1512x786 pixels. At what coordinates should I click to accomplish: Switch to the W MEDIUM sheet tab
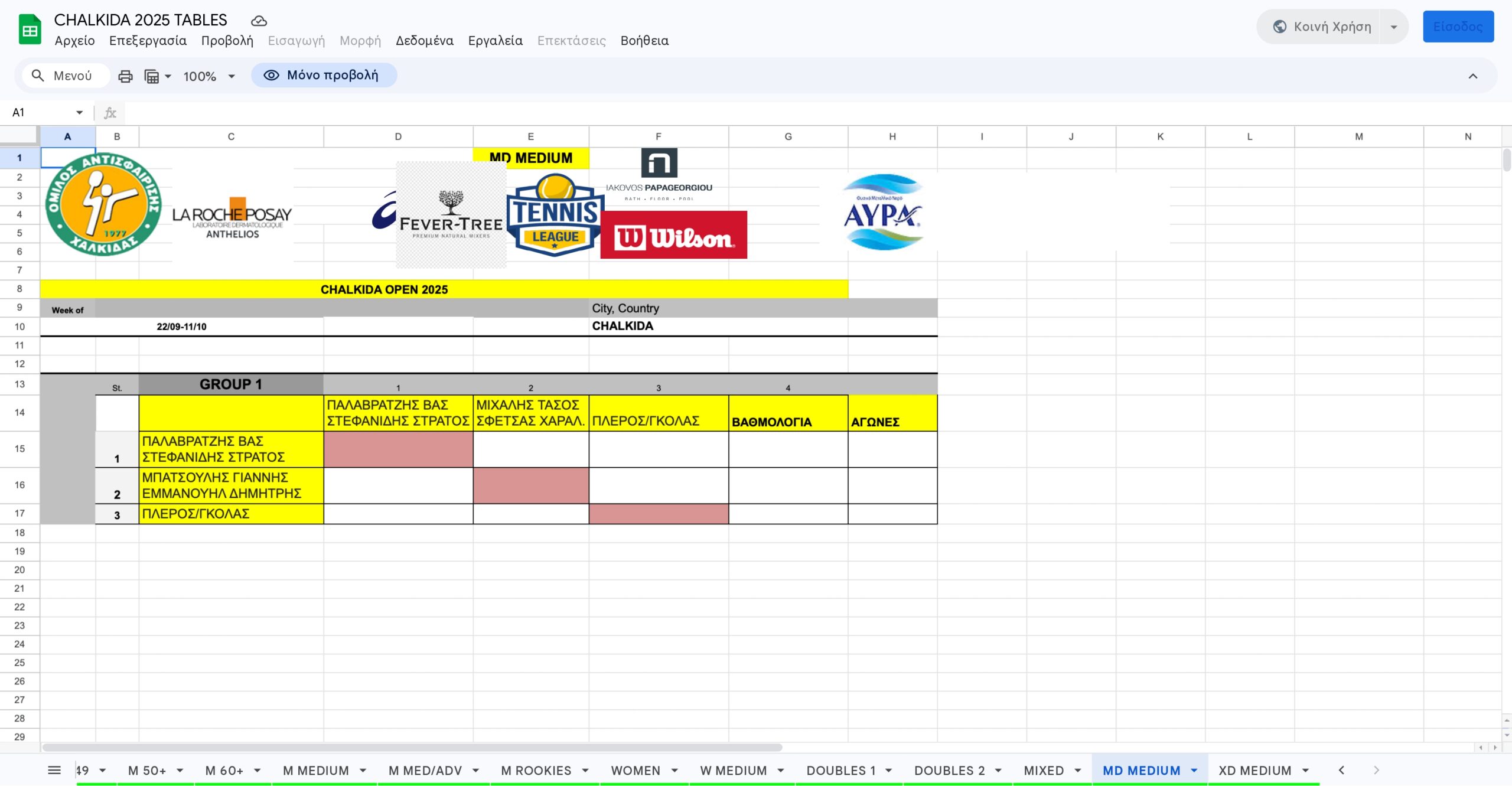(734, 771)
